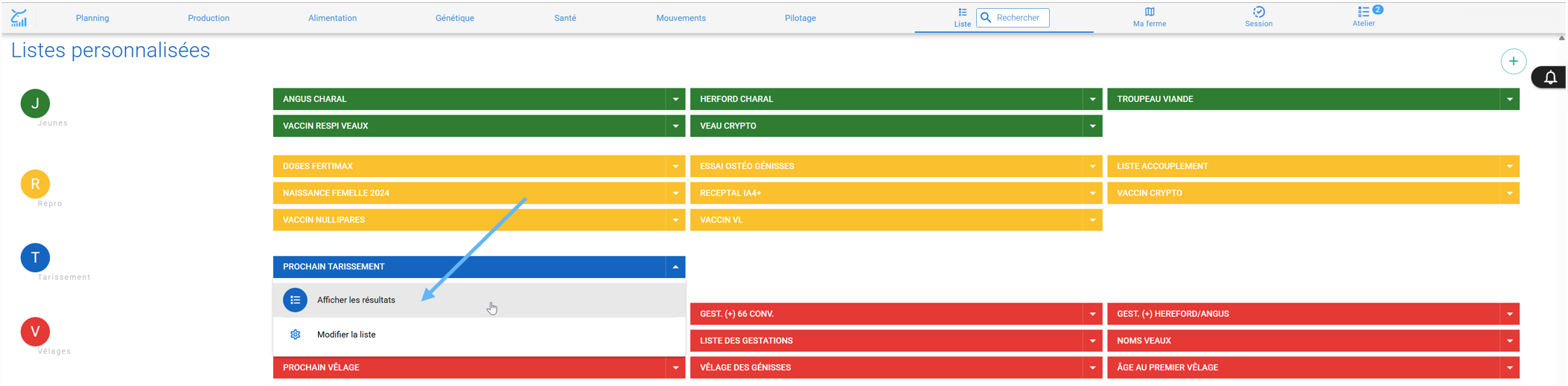This screenshot has width=1568, height=386.
Task: Expand LISTE ACCOUPLEMENT dropdown arrow
Action: [1509, 166]
